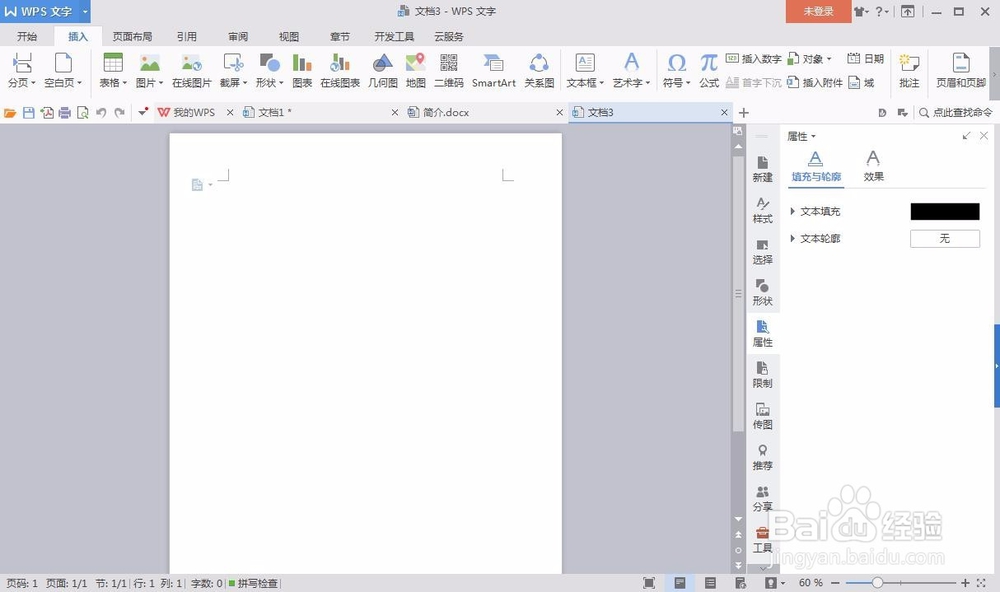Switch to the 审阅 ribbon tab
This screenshot has width=1000, height=592.
tap(238, 36)
